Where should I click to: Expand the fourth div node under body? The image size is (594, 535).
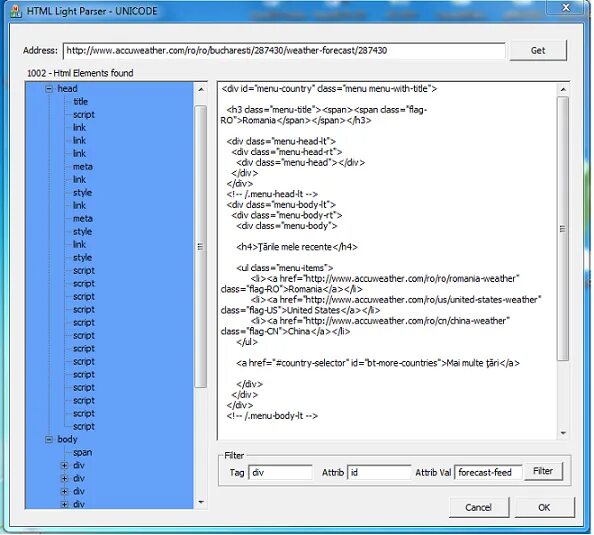(64, 504)
